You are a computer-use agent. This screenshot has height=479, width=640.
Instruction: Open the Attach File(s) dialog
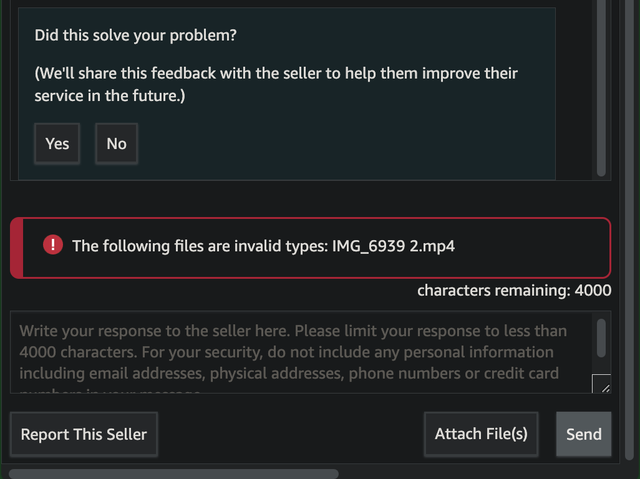(x=481, y=434)
